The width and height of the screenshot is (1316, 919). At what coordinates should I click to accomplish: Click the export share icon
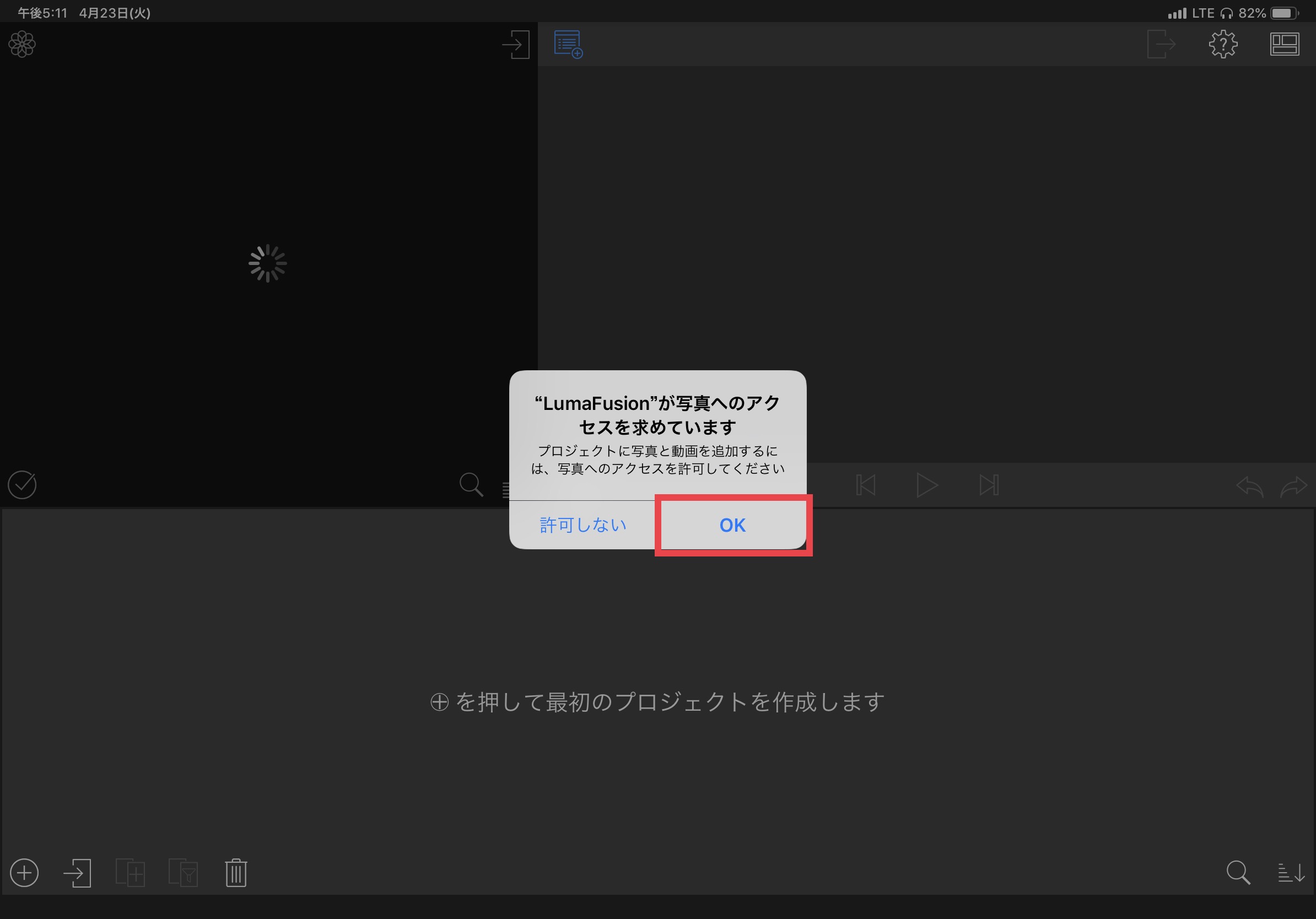click(x=1161, y=44)
